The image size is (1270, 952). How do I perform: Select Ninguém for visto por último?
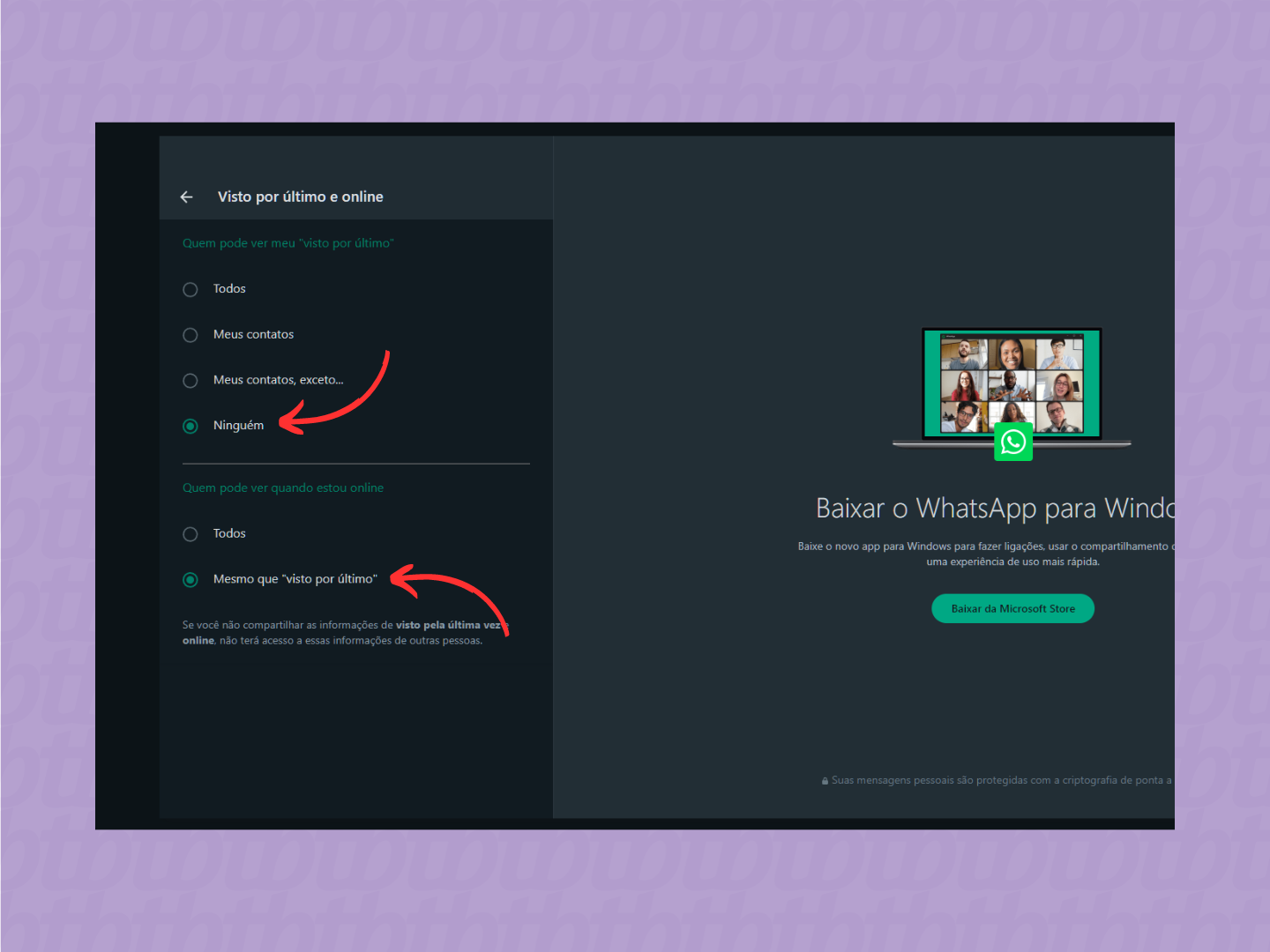190,426
